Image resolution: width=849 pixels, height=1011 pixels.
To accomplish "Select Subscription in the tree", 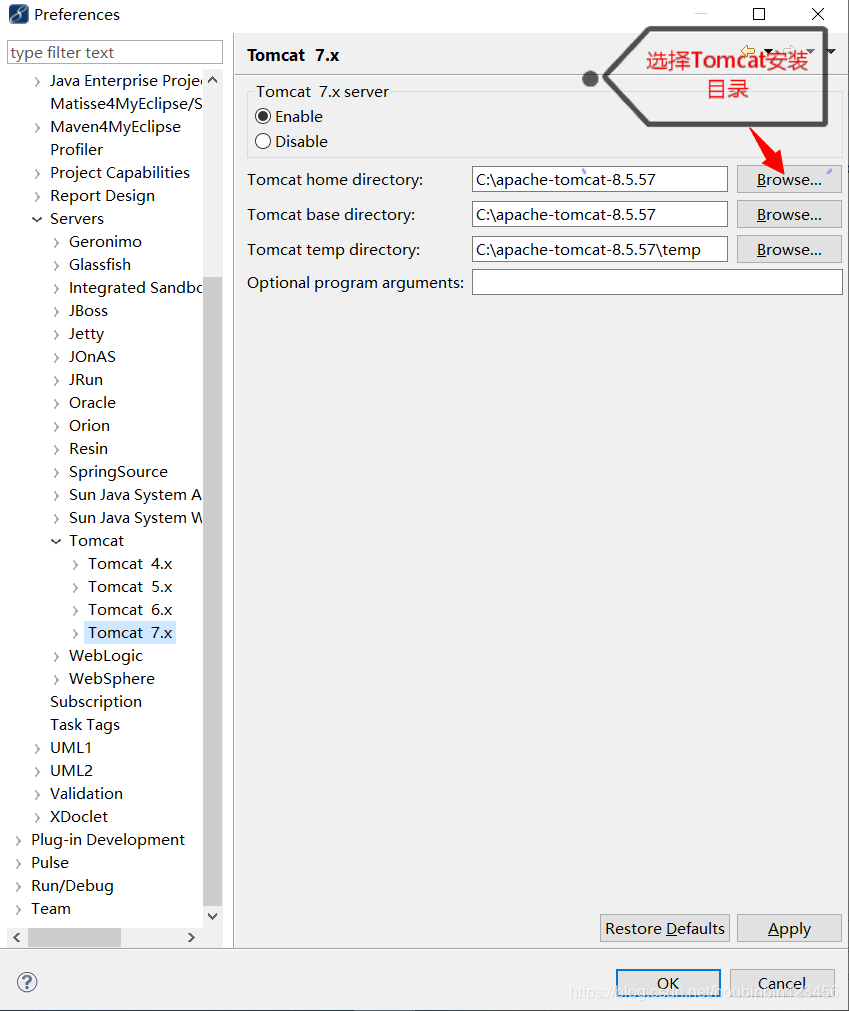I will pos(96,702).
